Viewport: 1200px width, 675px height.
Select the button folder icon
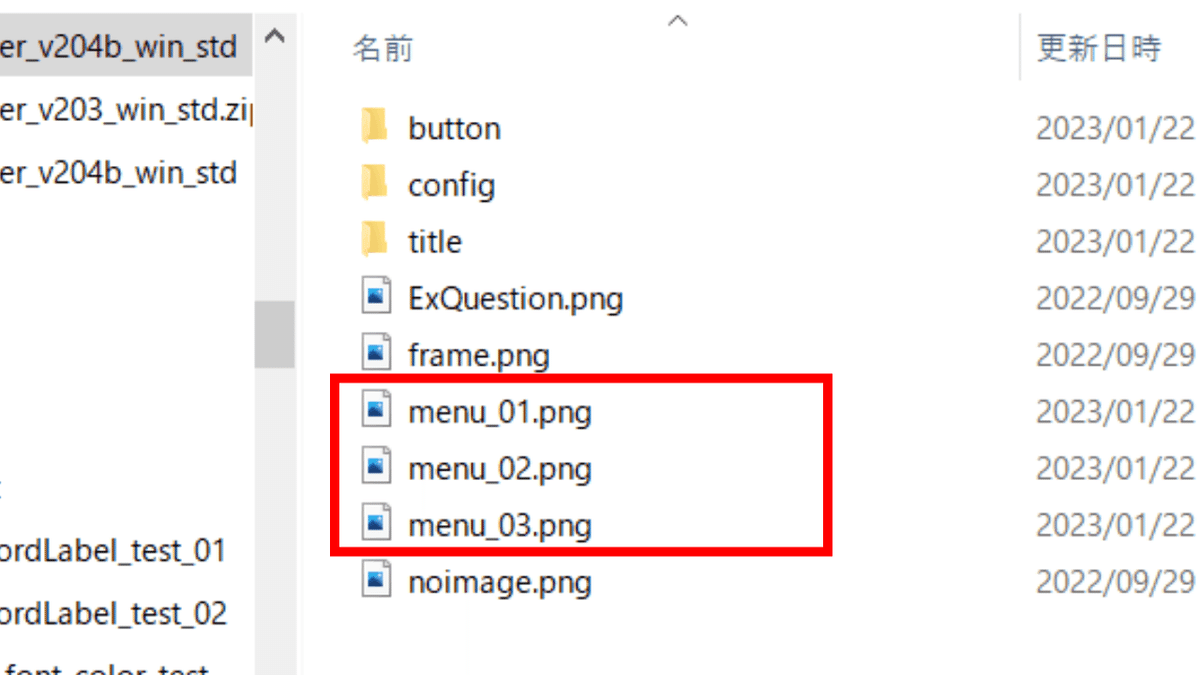[x=375, y=127]
